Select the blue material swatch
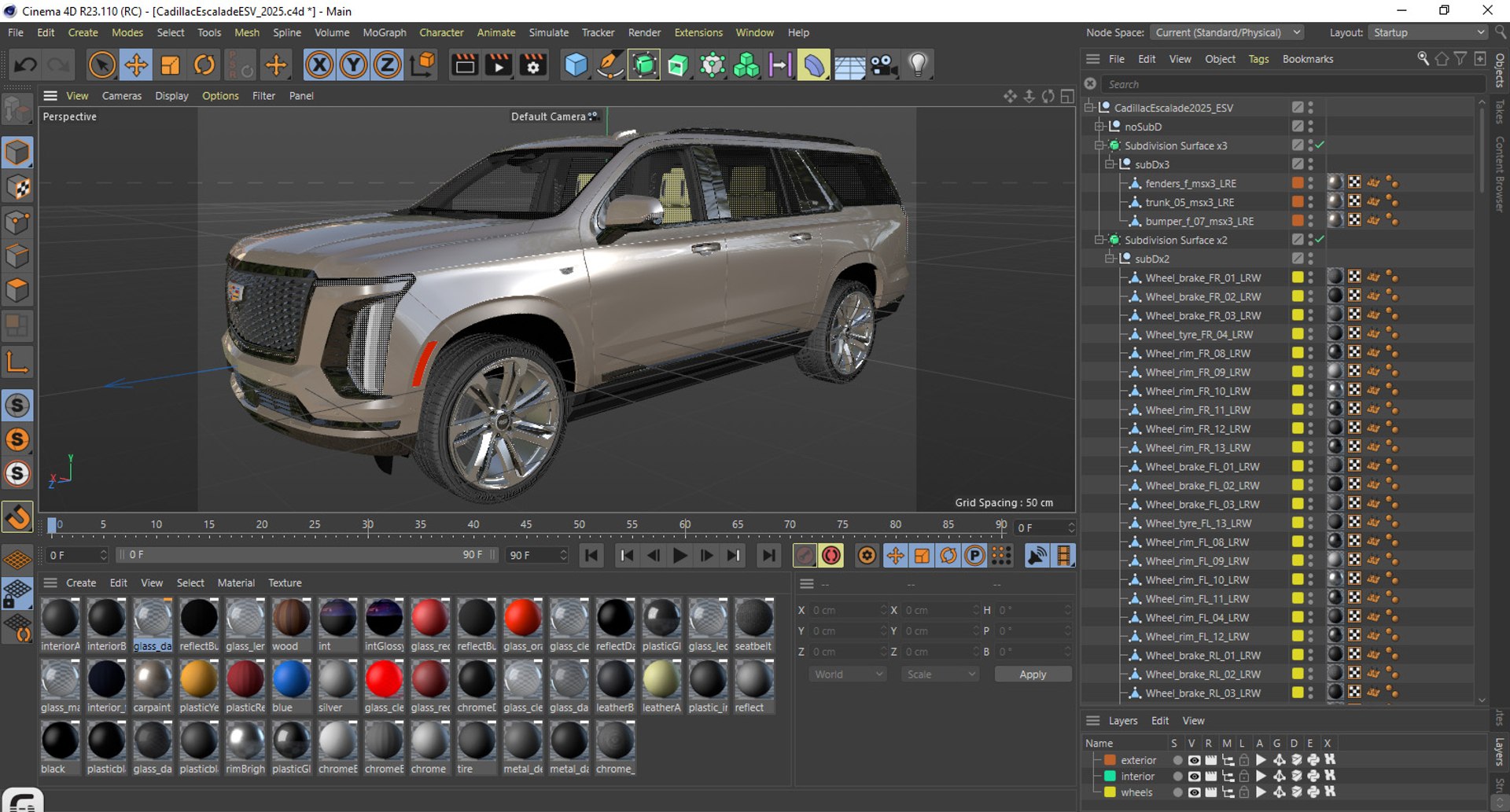 [291, 679]
